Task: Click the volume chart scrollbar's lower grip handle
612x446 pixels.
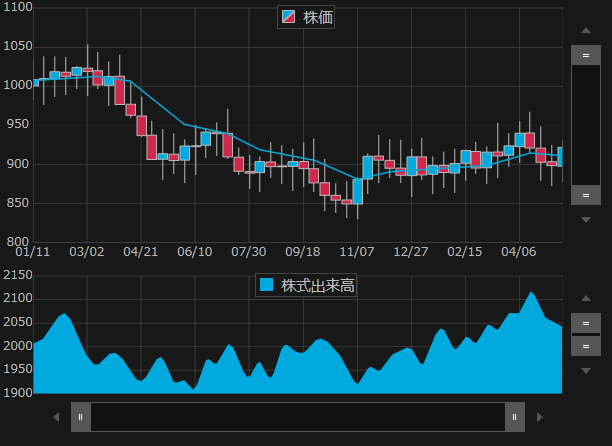Action: click(x=586, y=346)
